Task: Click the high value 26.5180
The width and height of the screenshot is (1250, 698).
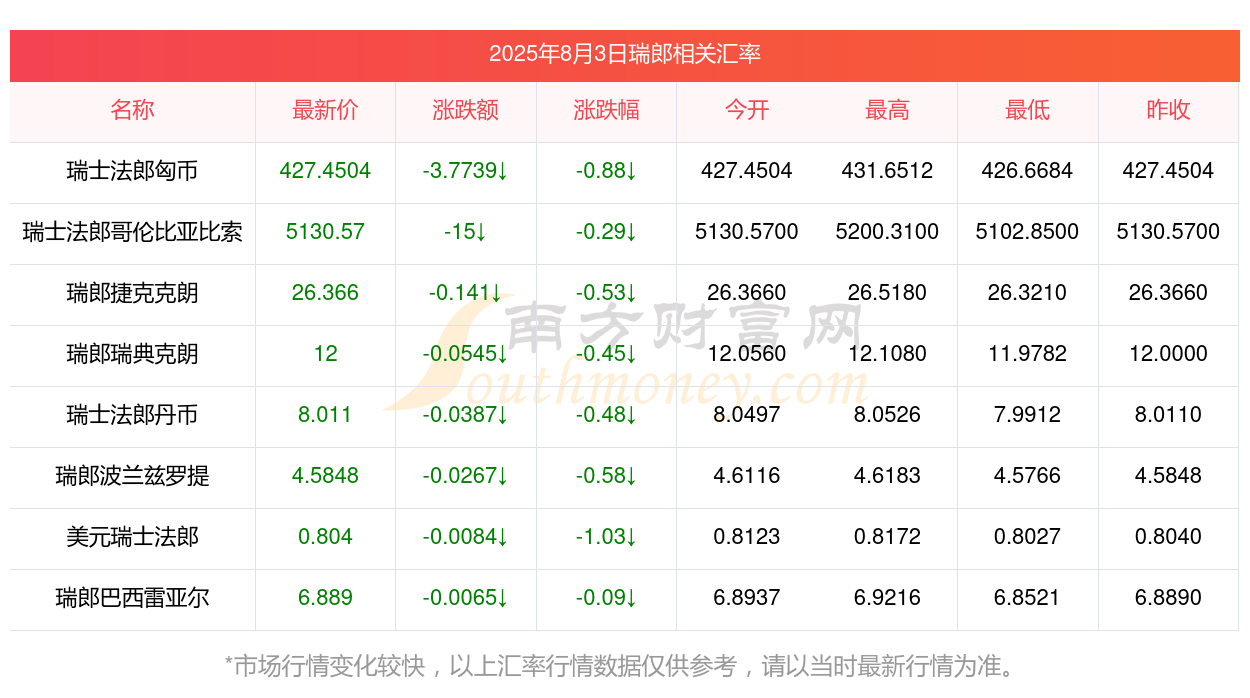Action: click(887, 293)
